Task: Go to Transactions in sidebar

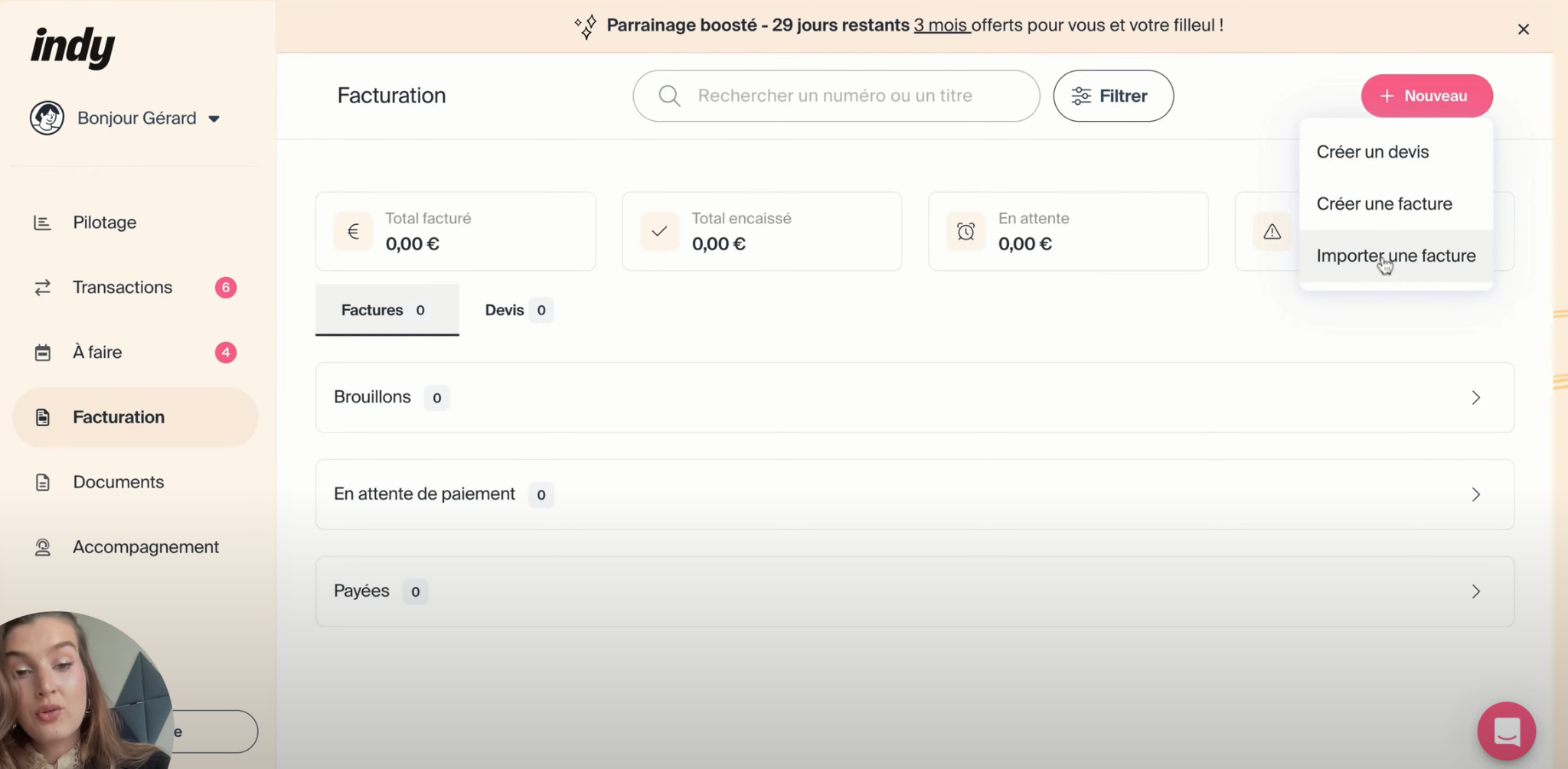Action: 122,288
